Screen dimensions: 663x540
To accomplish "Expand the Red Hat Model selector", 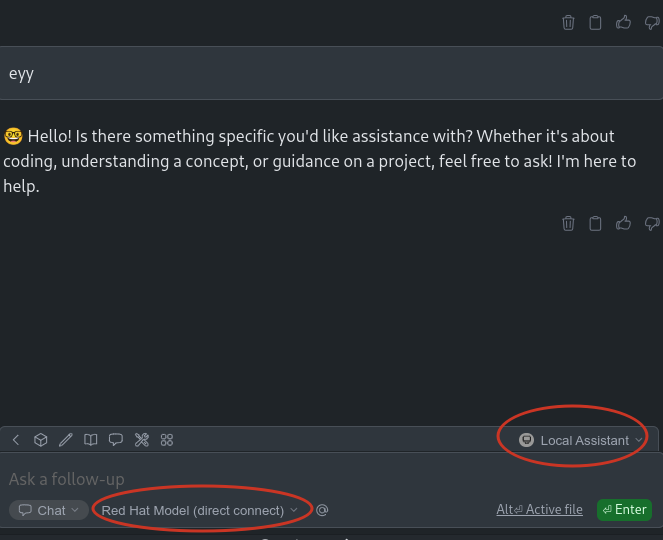I will point(200,510).
